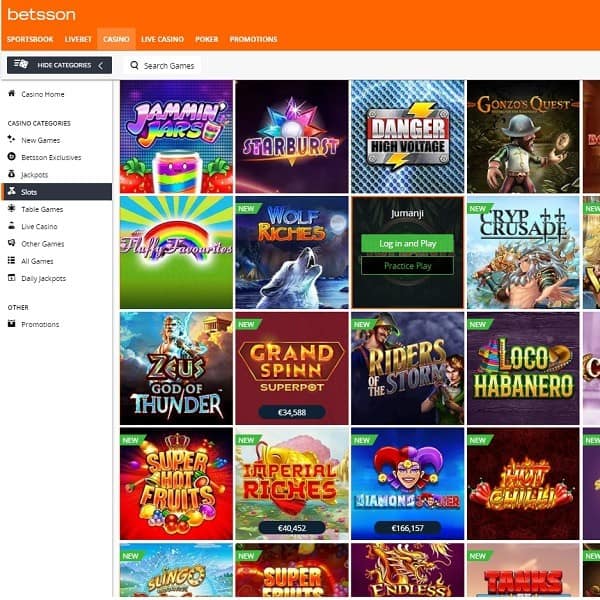Image resolution: width=600 pixels, height=600 pixels.
Task: Open the Imperial Riches game
Action: point(292,484)
